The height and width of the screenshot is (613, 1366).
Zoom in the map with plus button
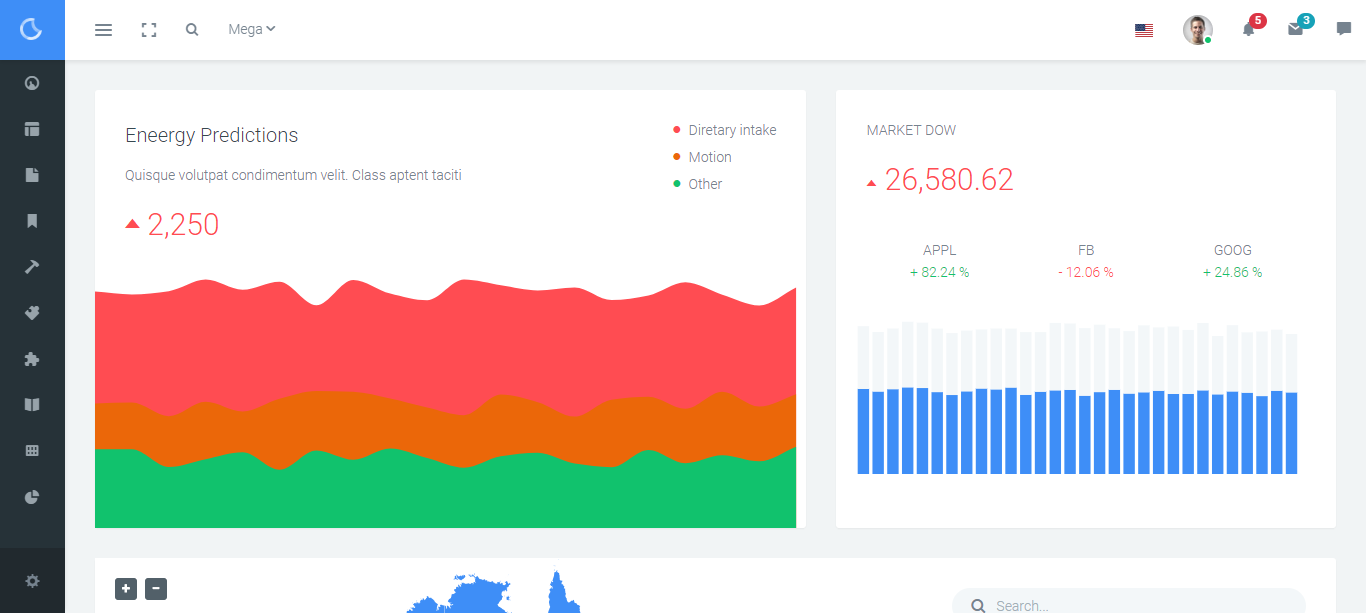pos(126,589)
